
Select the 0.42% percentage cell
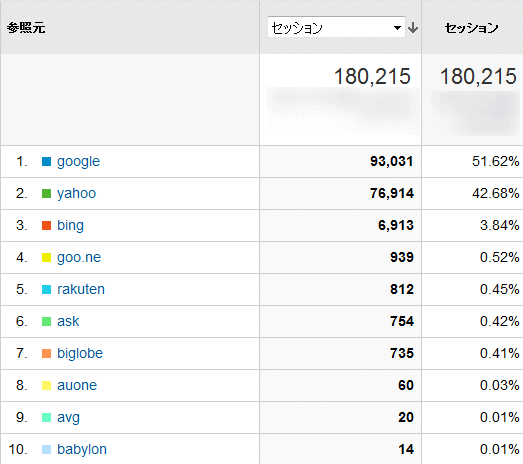500,321
